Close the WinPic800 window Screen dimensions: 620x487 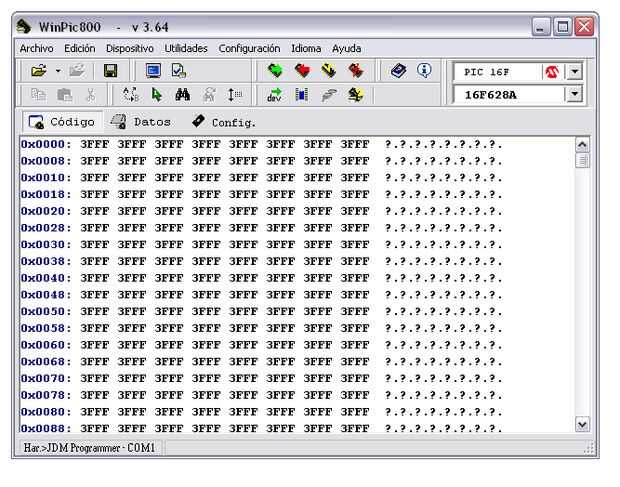584,27
